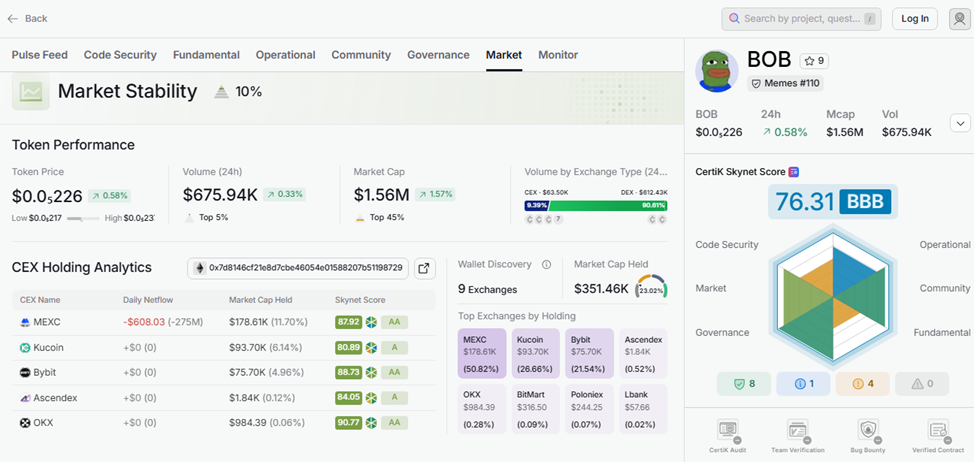Expand the token stats chevron dropdown
The image size is (974, 462).
click(959, 123)
